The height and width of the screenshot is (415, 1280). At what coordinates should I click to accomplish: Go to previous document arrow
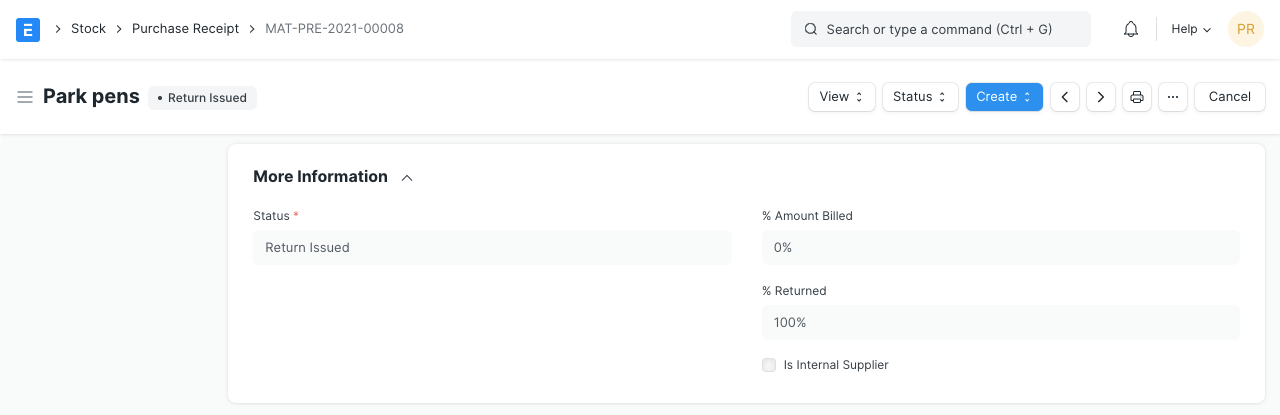[x=1065, y=97]
